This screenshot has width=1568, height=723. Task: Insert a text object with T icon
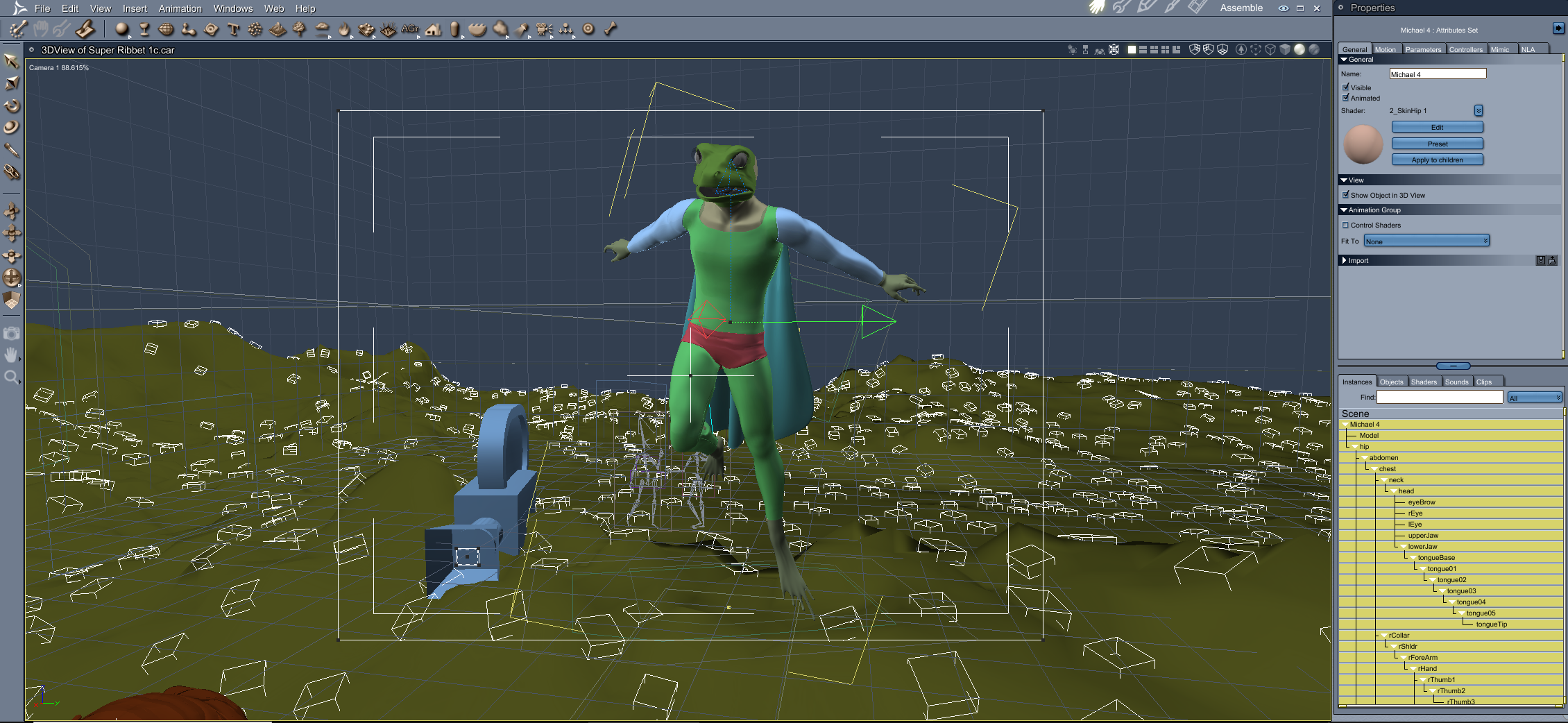click(x=233, y=29)
